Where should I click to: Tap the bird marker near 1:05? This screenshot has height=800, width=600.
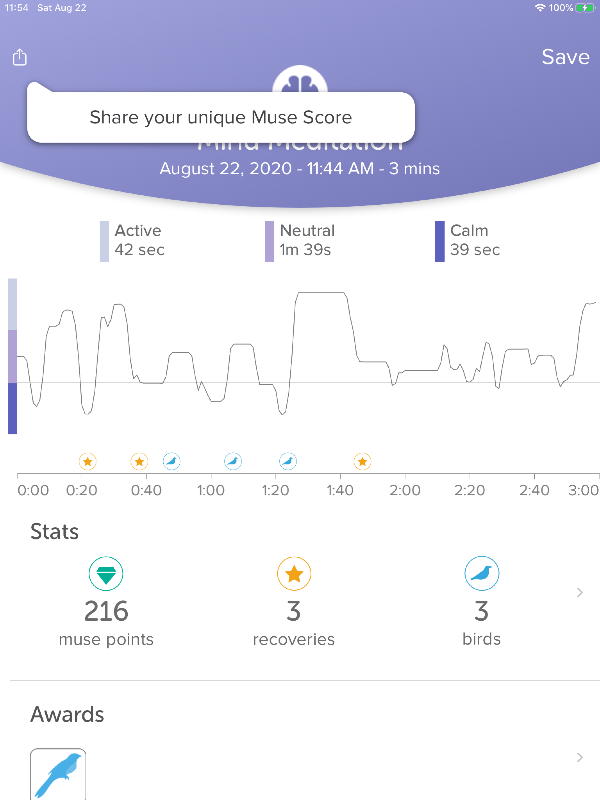(x=233, y=461)
